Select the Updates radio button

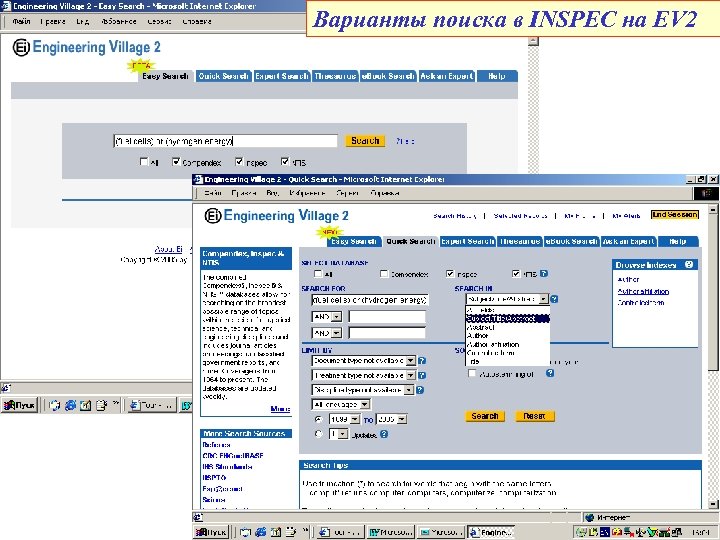coord(318,434)
